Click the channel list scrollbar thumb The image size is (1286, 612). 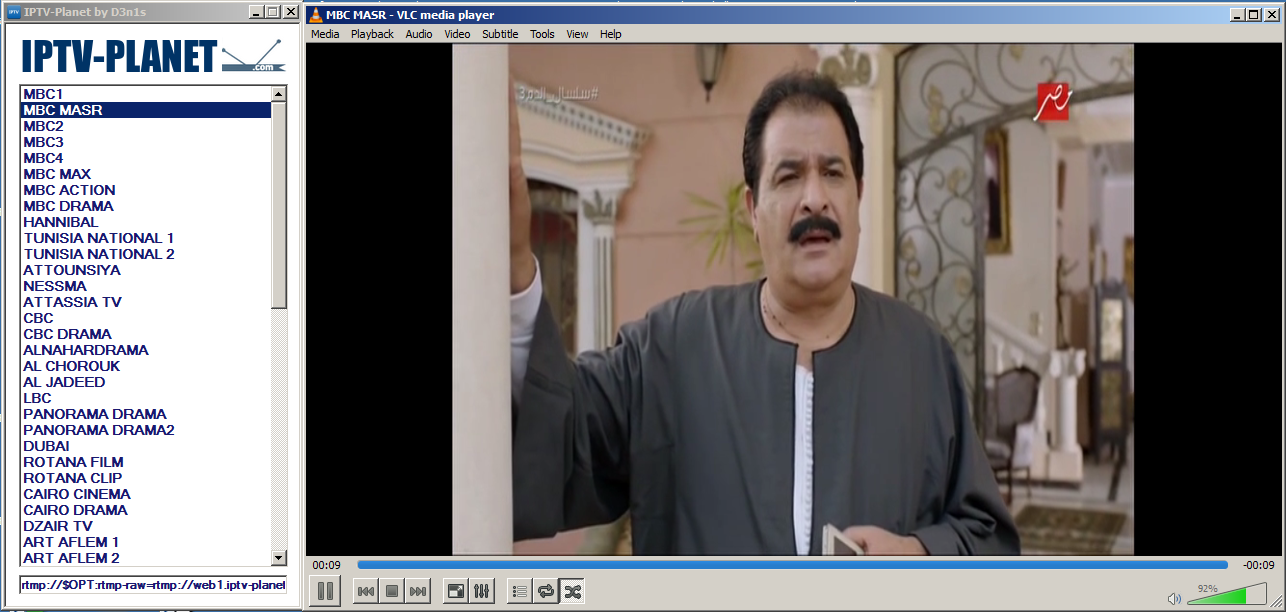coord(279,204)
